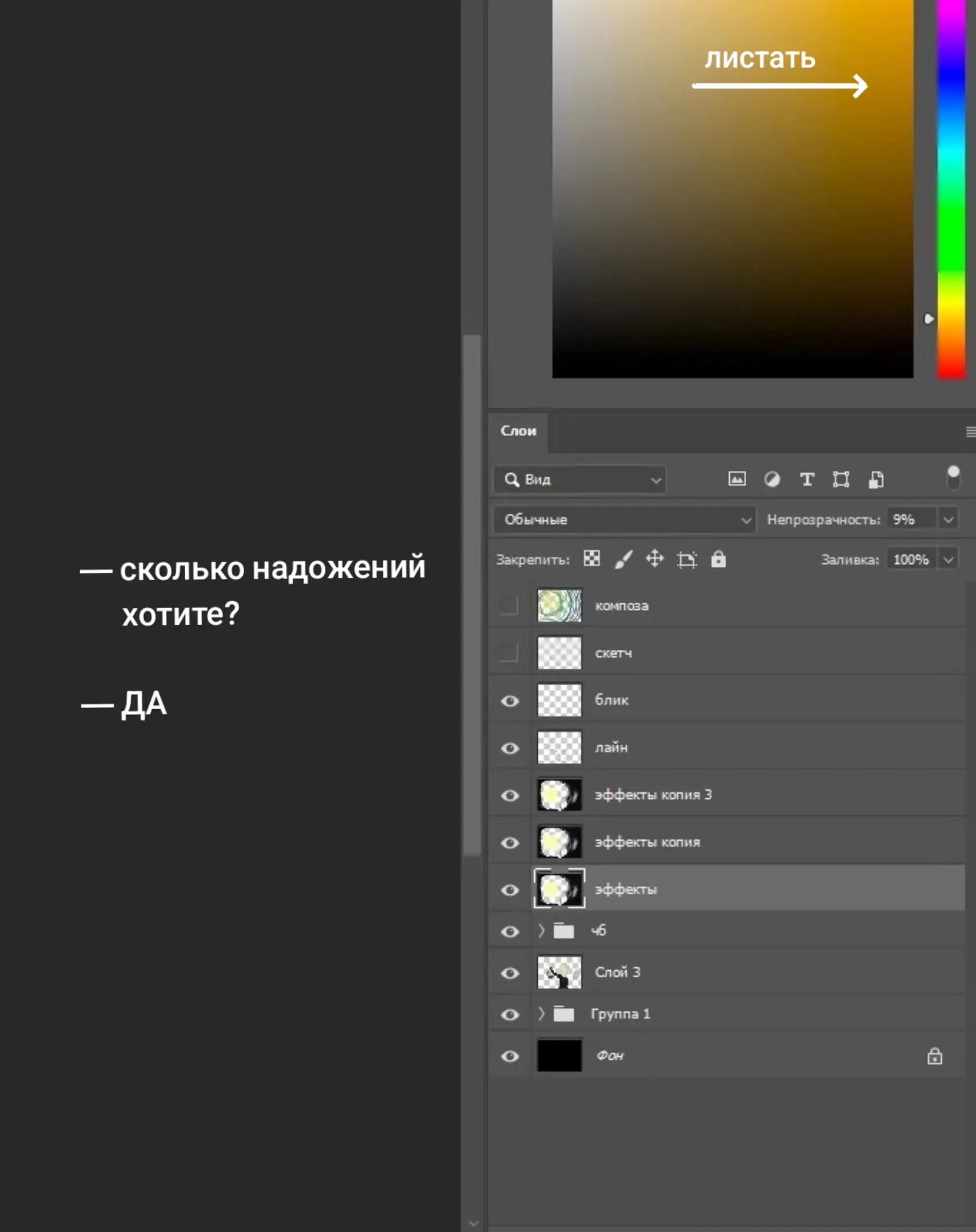Screen dimensions: 976x1232
Task: Lock transparent pixels checkerboard icon
Action: (x=591, y=558)
